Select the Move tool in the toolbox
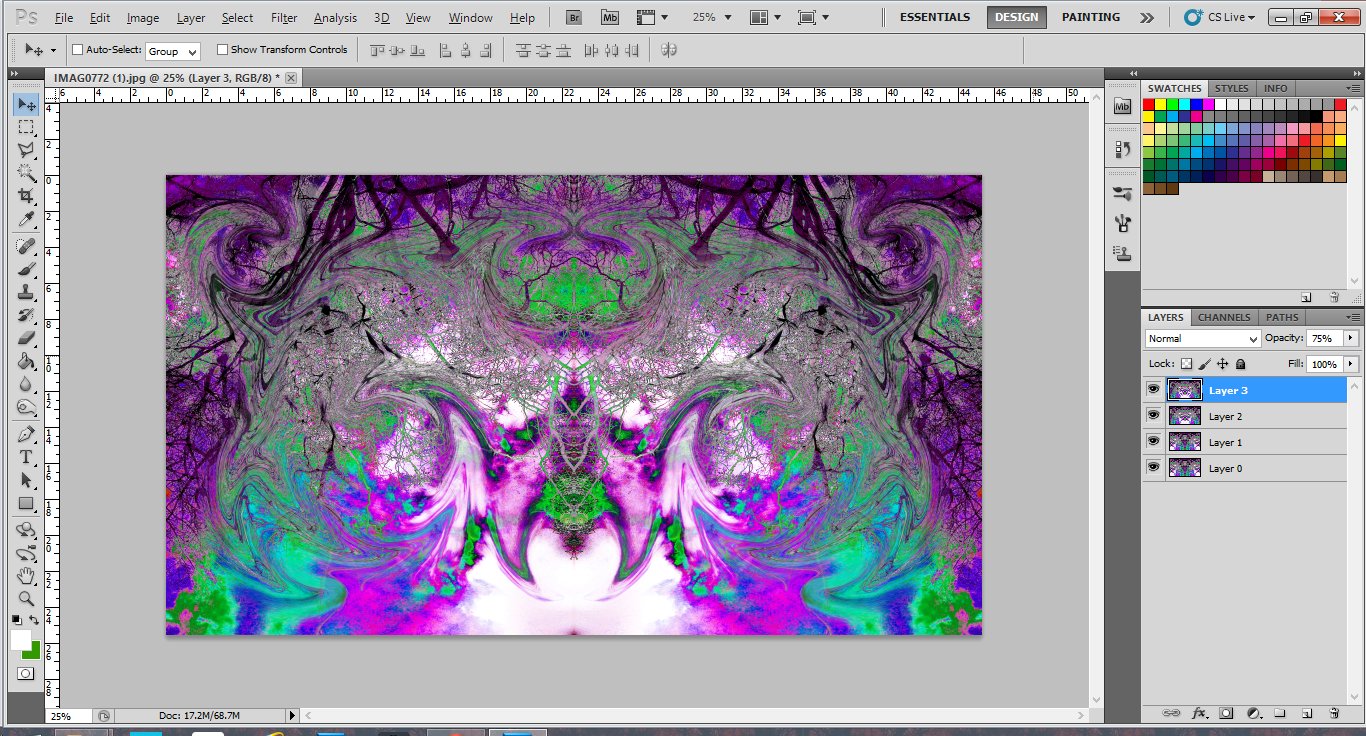The height and width of the screenshot is (736, 1366). [x=26, y=104]
